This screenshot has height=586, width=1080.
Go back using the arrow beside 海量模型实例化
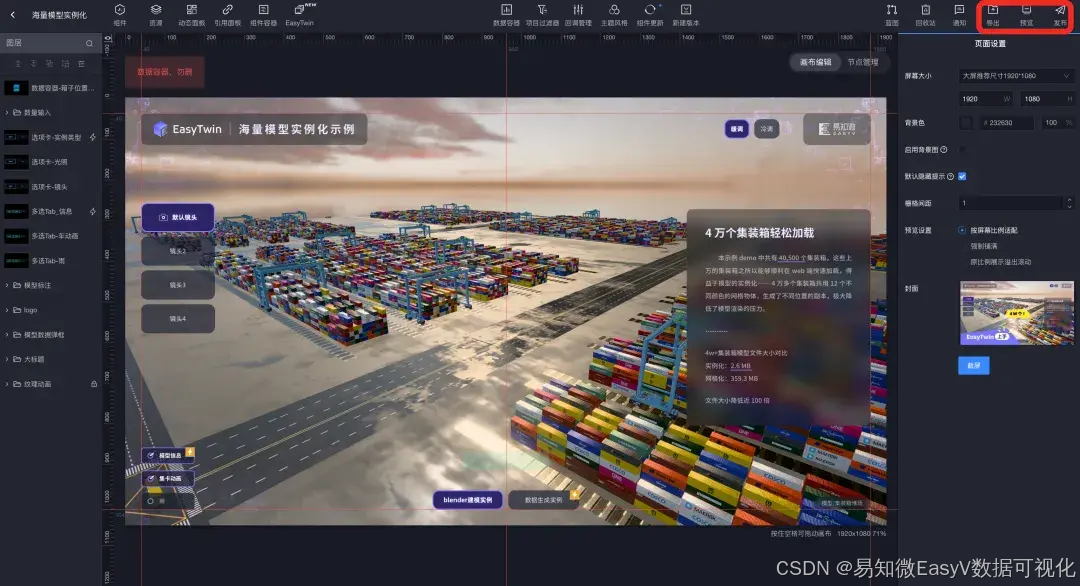coord(12,14)
